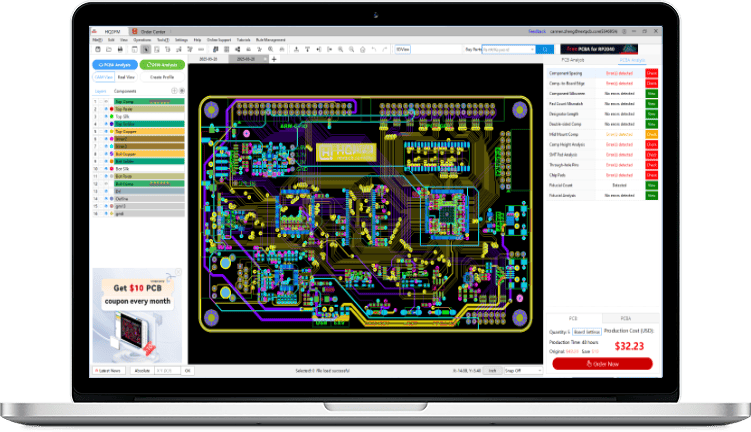Viewport: 751px width, 432px height.
Task: Click the orange Check button for Mid Mount Comp
Action: coord(651,134)
